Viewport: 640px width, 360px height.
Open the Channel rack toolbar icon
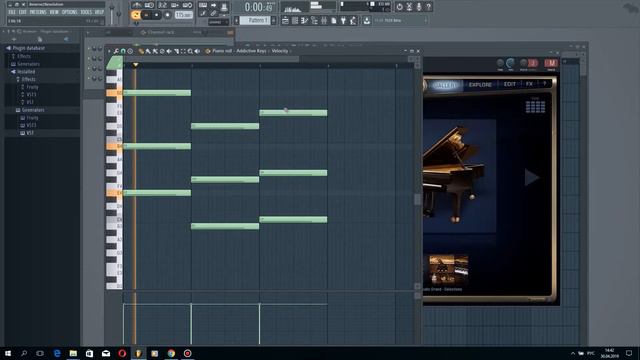pos(295,20)
